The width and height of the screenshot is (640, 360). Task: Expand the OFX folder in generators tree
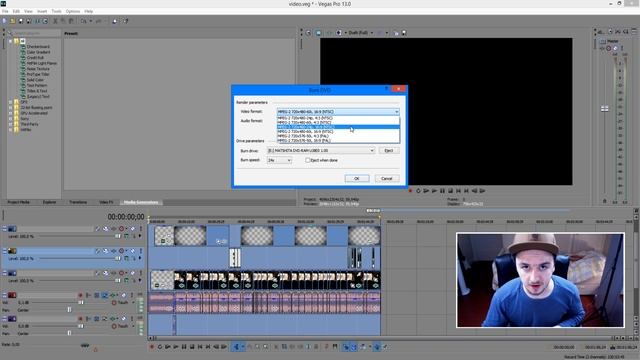pyautogui.click(x=11, y=102)
